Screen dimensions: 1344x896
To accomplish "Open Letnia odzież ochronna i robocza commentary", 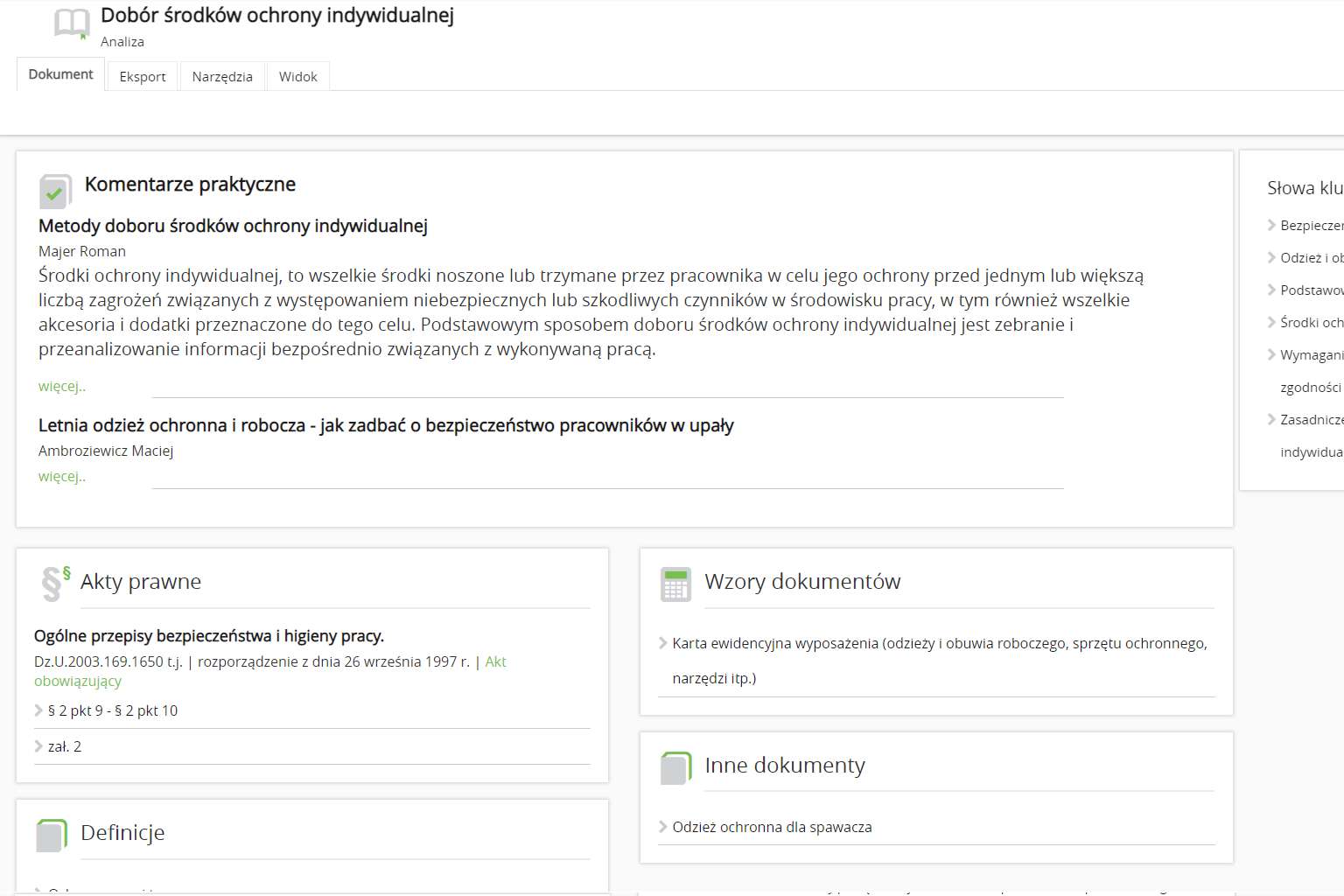I will (385, 426).
